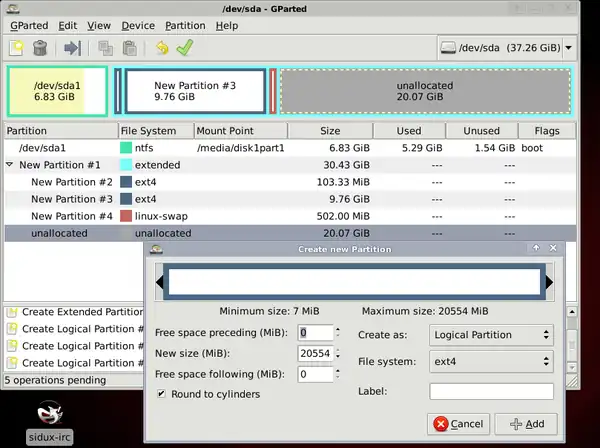600x448 pixels.
Task: Open the Device menu
Action: click(138, 25)
